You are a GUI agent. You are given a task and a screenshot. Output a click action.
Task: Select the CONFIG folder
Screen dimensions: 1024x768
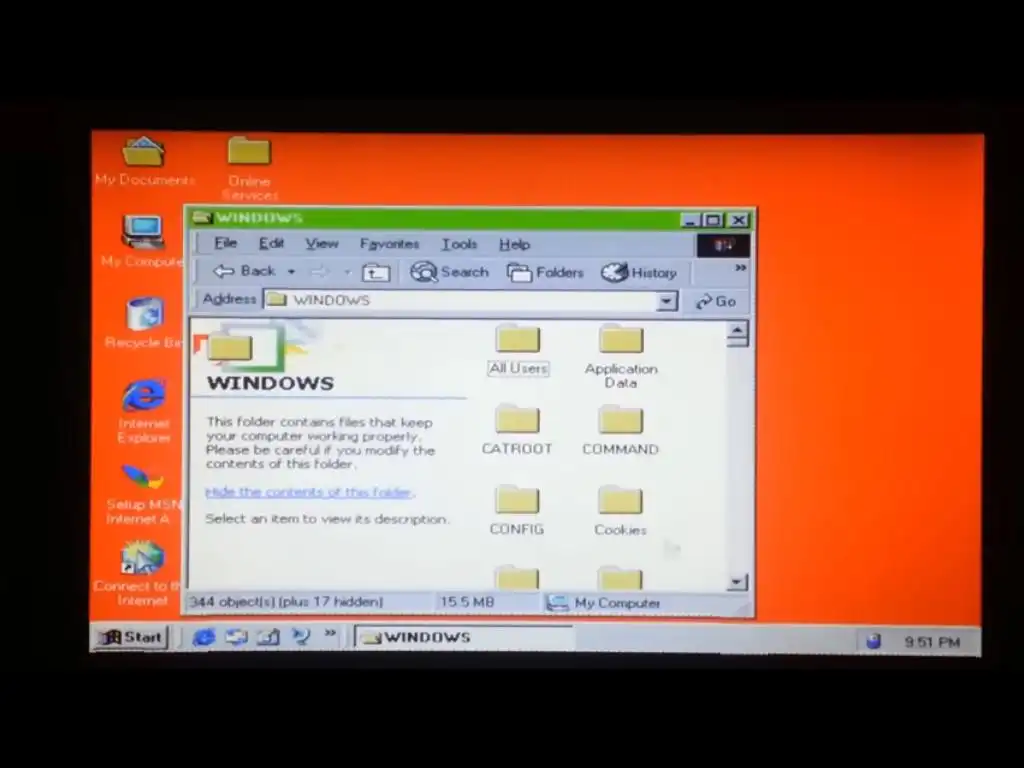pos(517,511)
